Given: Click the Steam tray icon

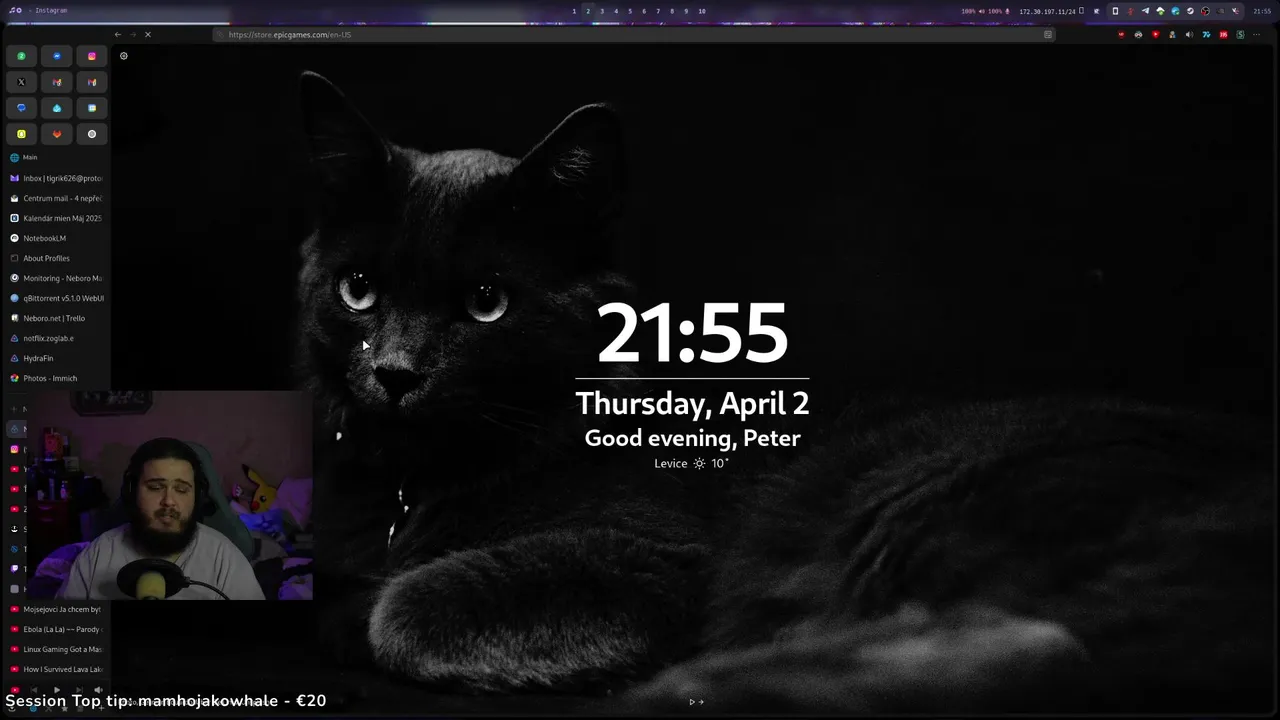Looking at the screenshot, I should (x=1190, y=11).
